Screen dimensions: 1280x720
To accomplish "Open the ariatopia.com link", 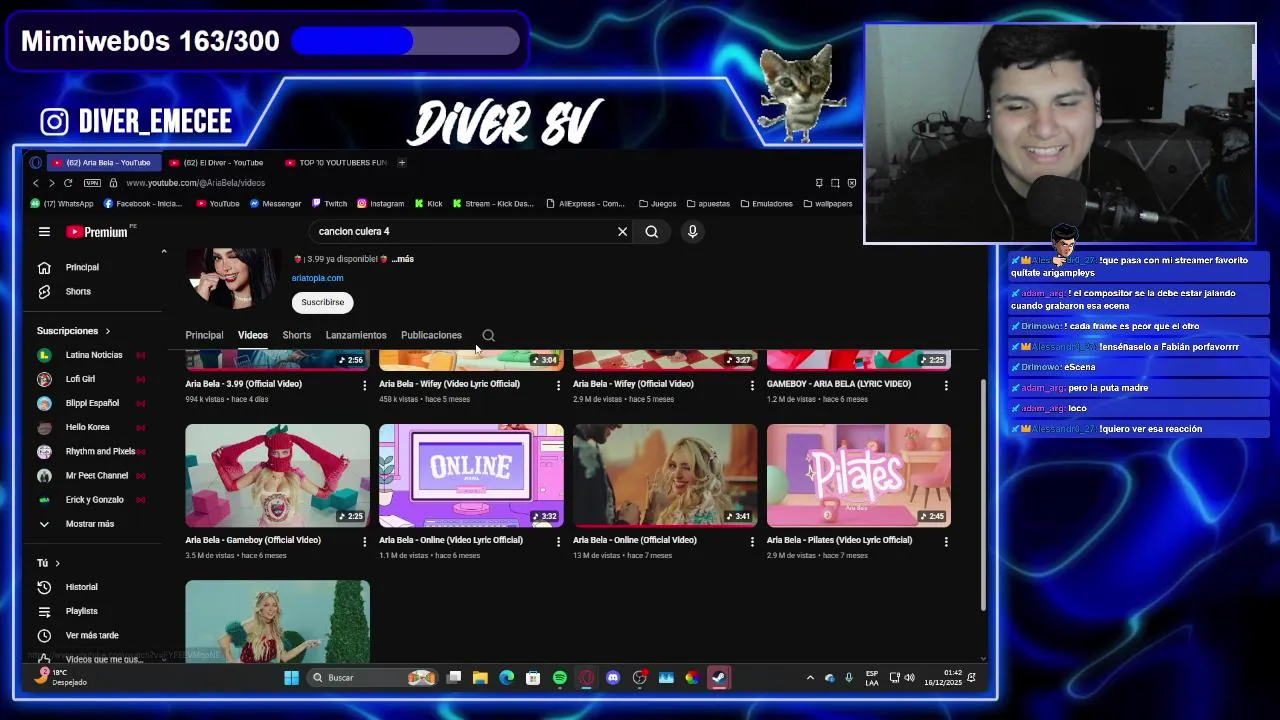I will (x=317, y=279).
